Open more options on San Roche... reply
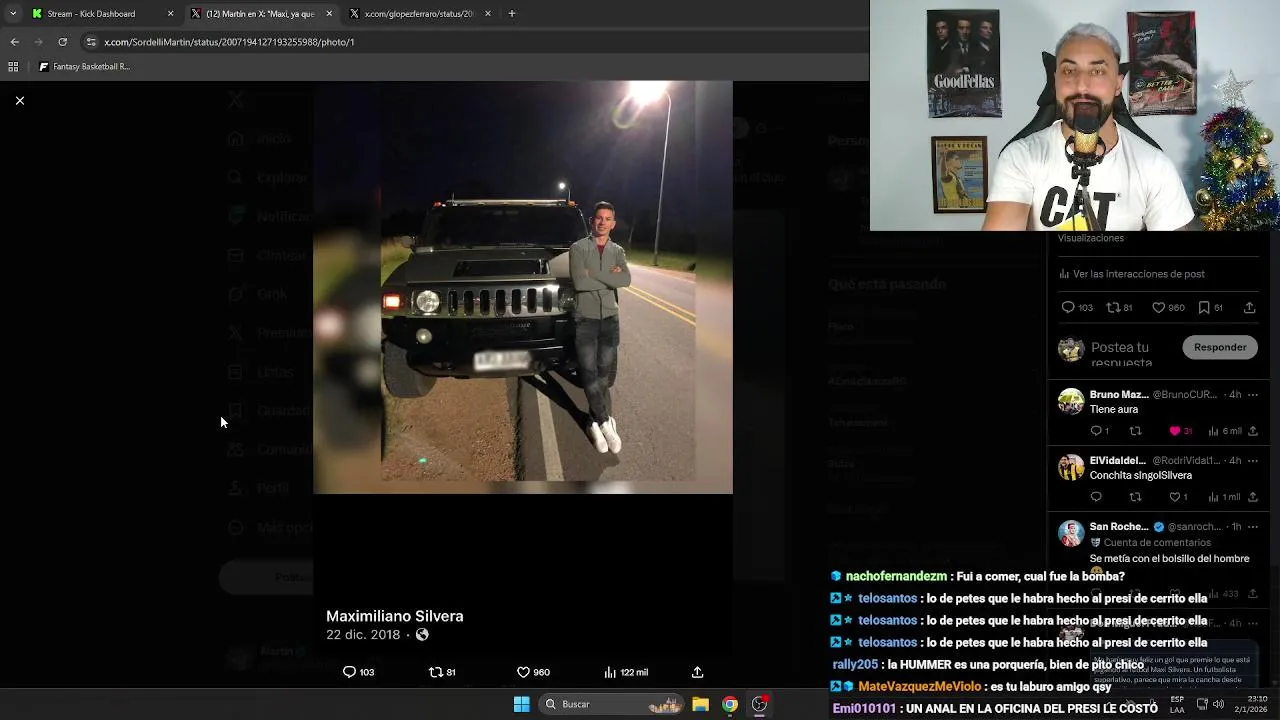 tap(1252, 527)
